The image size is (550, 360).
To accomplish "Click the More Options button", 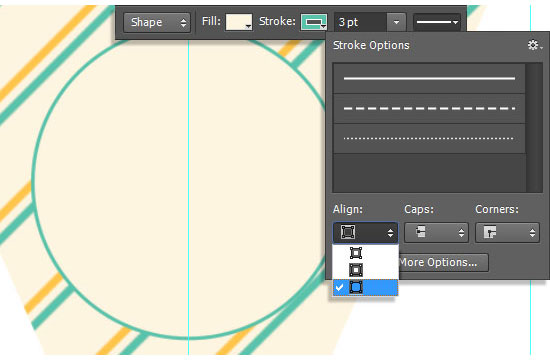I will click(x=443, y=262).
